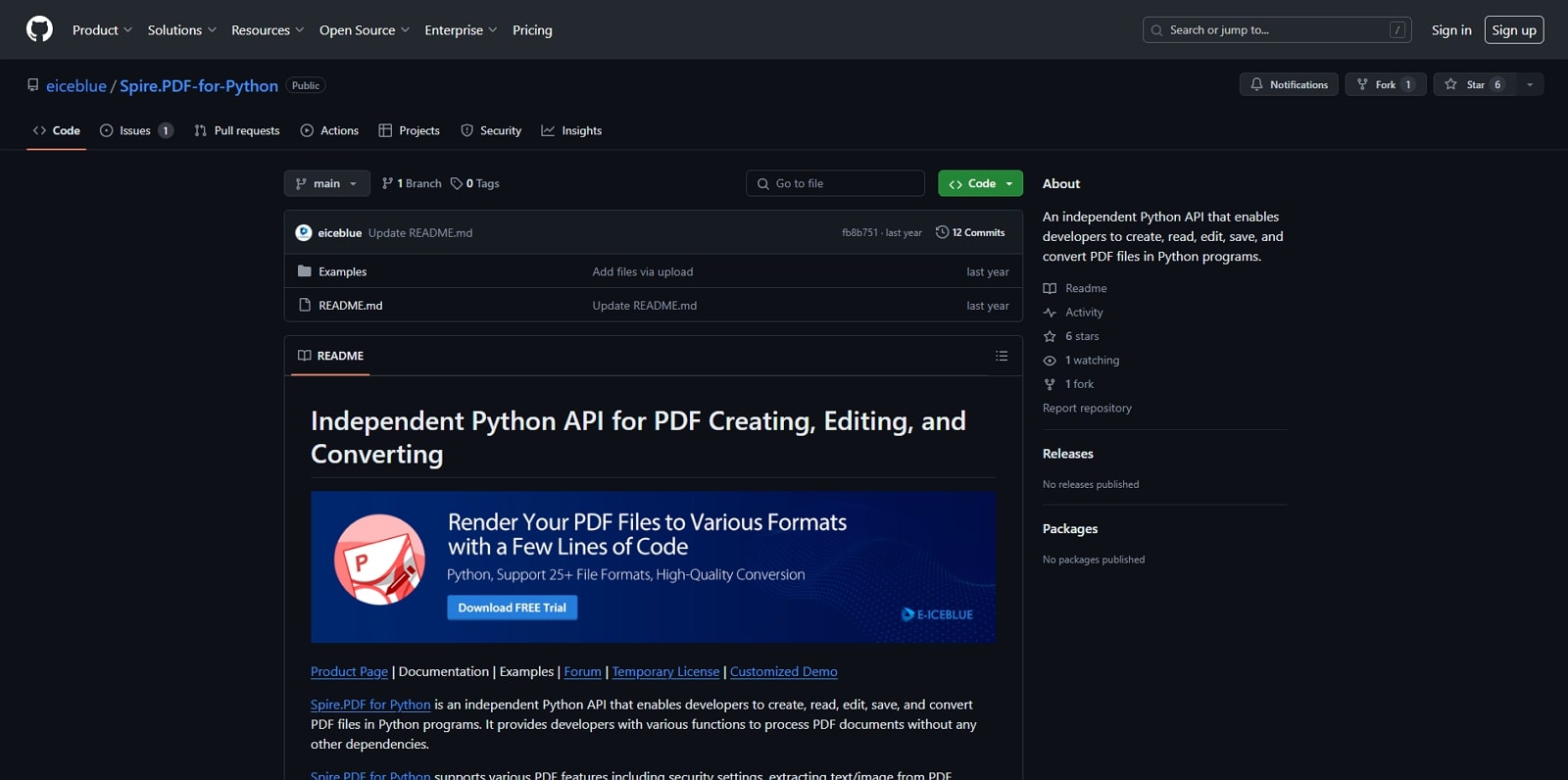Switch to the Security tab
The width and height of the screenshot is (1568, 780).
(491, 130)
